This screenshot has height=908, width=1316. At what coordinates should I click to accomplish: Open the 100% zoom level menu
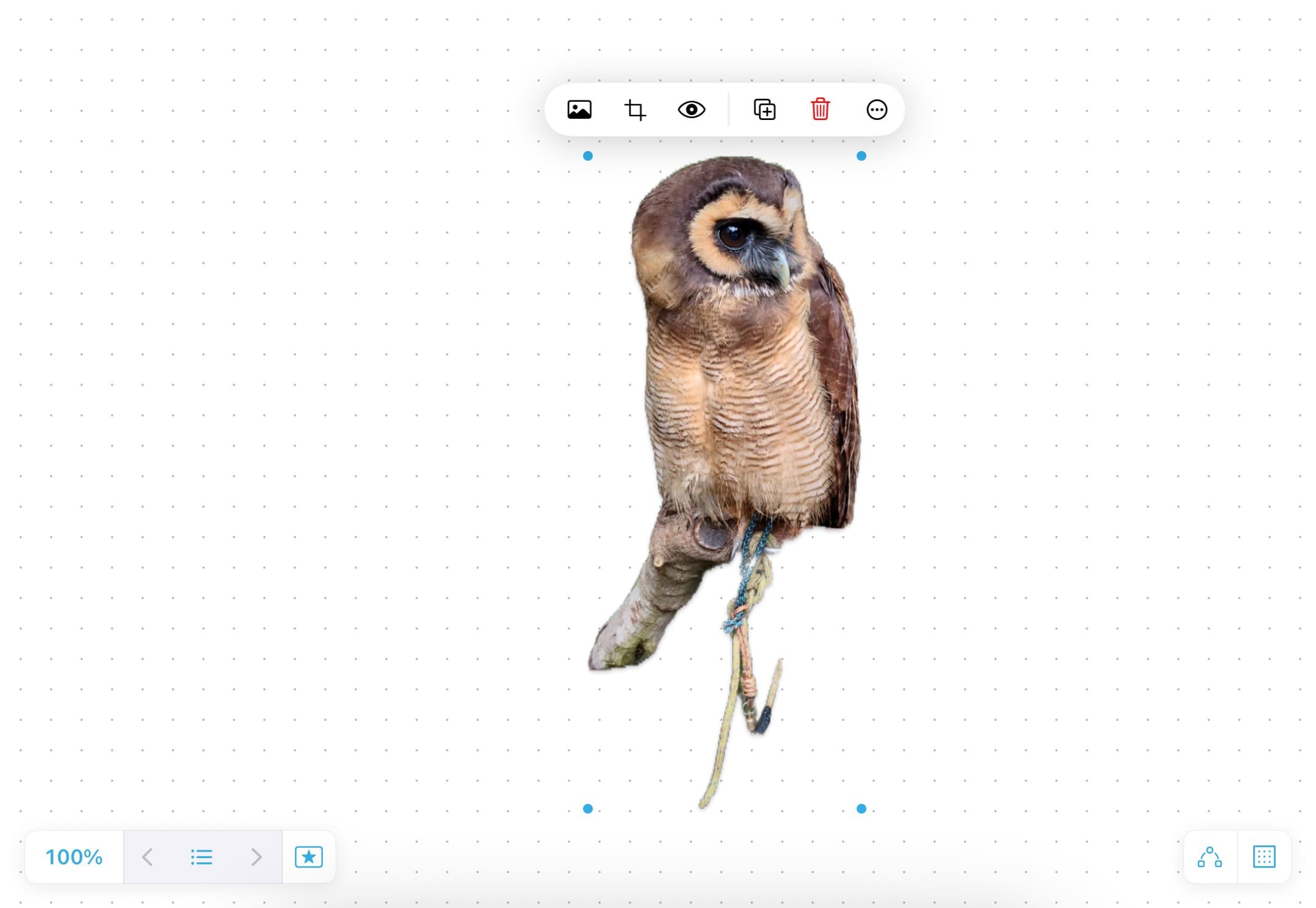[74, 857]
